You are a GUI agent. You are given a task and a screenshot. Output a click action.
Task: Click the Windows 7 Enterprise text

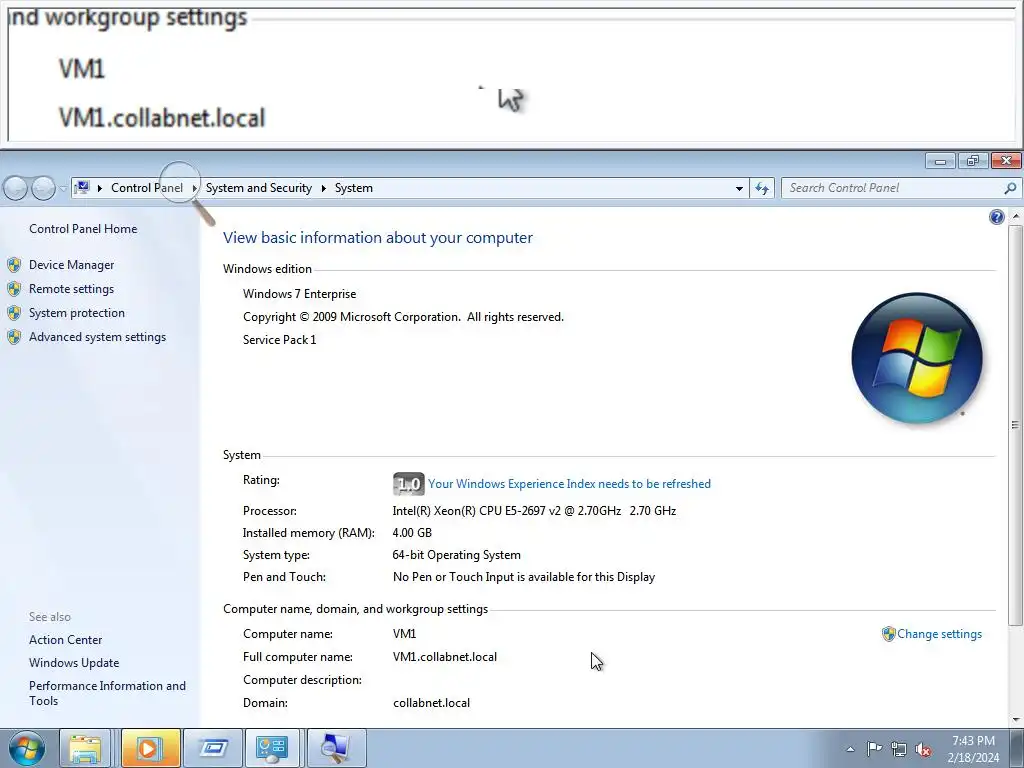tap(300, 294)
